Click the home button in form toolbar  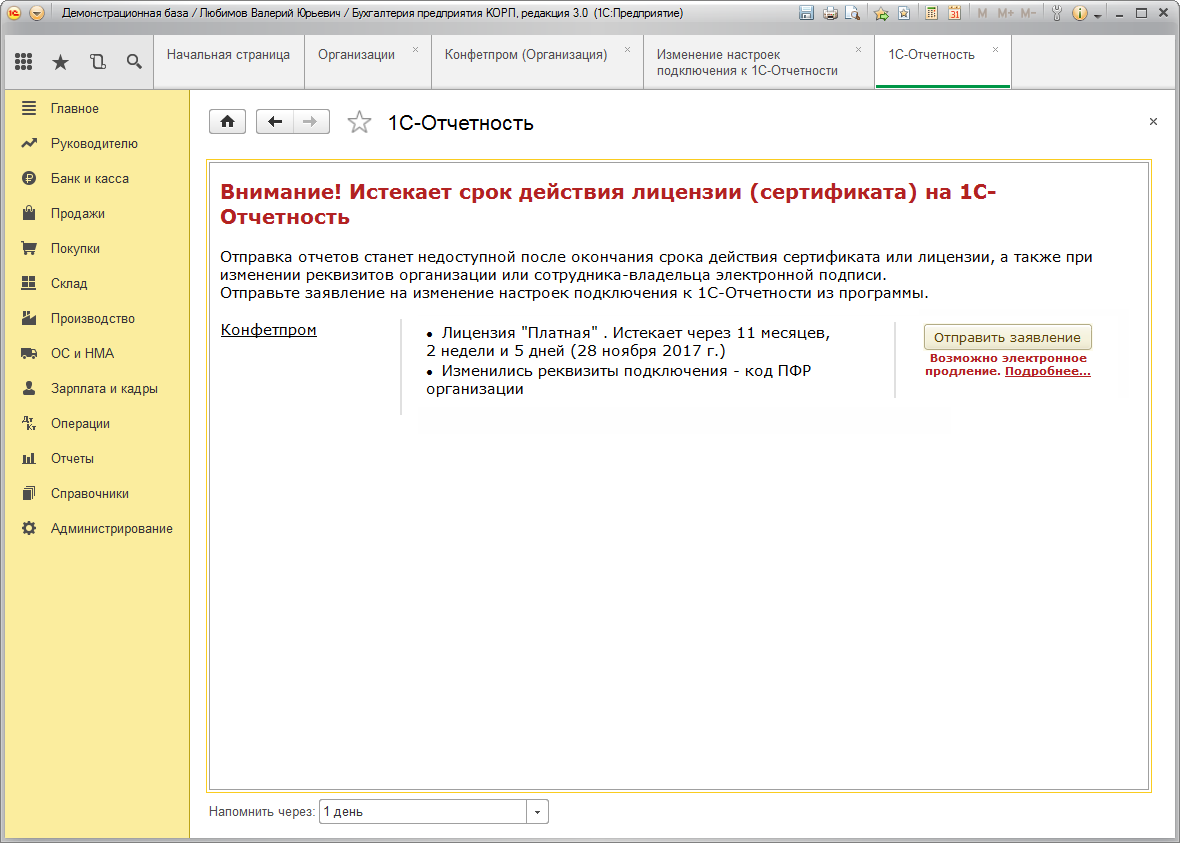pyautogui.click(x=227, y=122)
